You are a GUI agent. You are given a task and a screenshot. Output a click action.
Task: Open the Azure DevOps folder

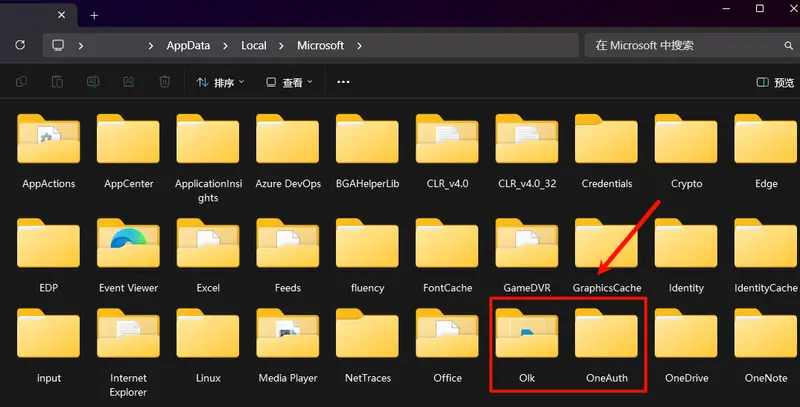pos(288,152)
